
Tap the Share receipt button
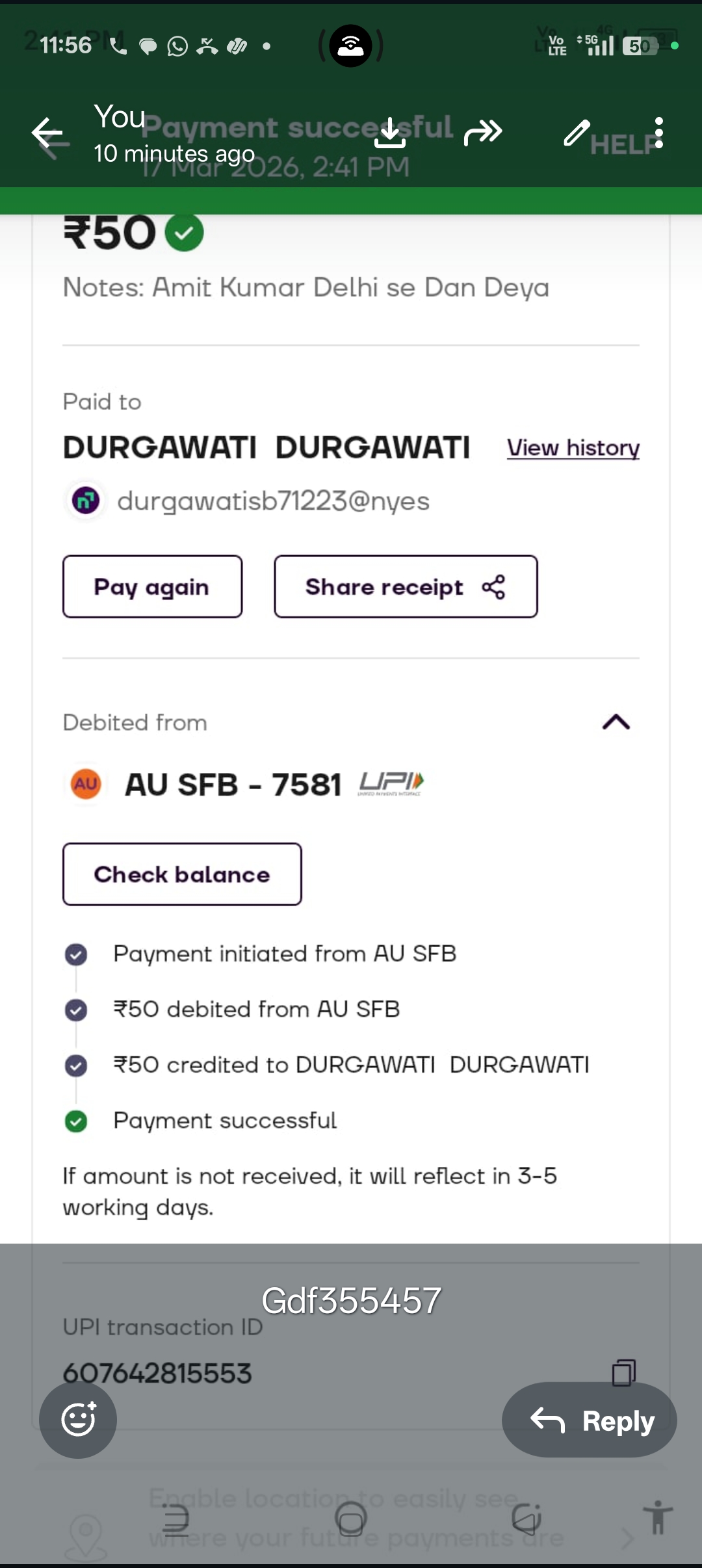point(406,587)
